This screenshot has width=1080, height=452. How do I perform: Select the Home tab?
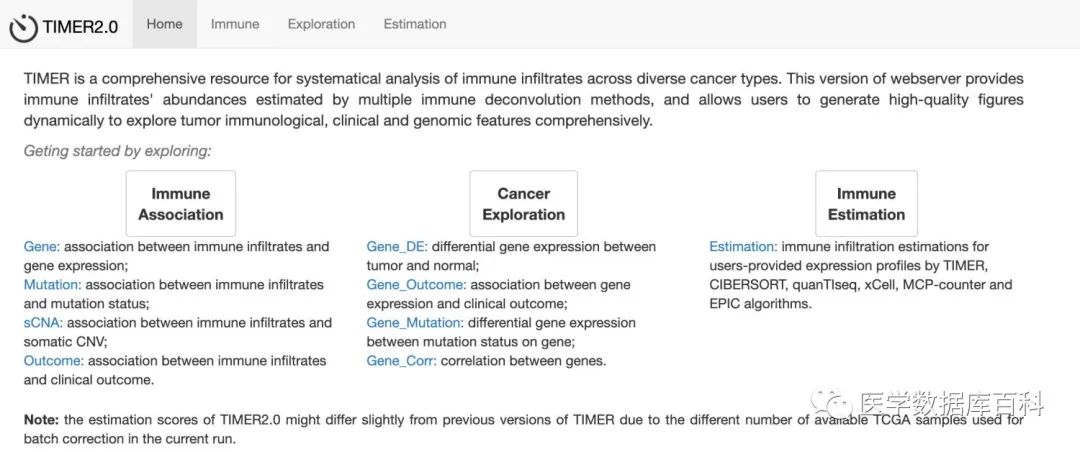click(x=164, y=24)
